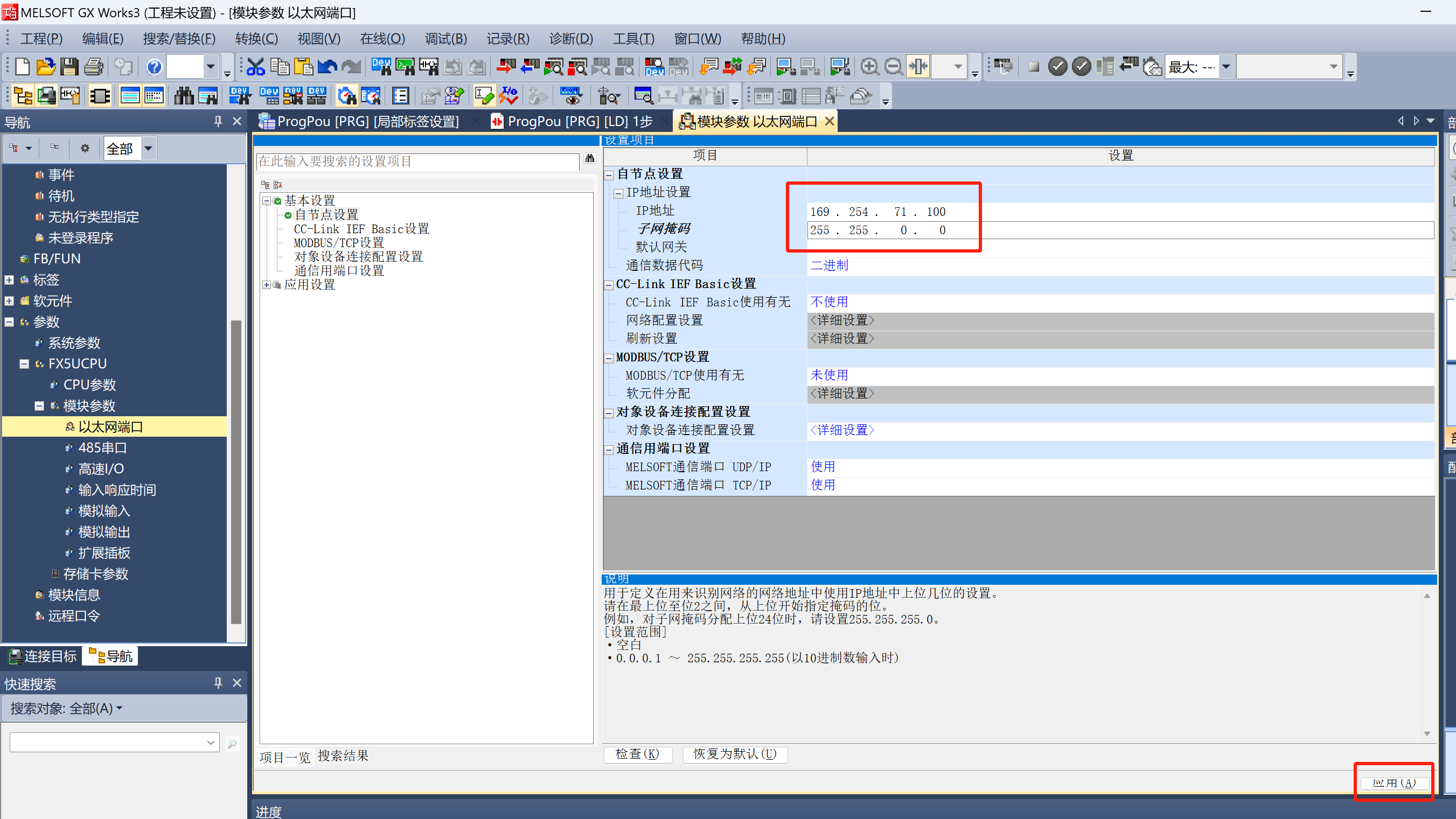Click the gear options icon in navigation panel
The width and height of the screenshot is (1456, 819).
[x=85, y=148]
